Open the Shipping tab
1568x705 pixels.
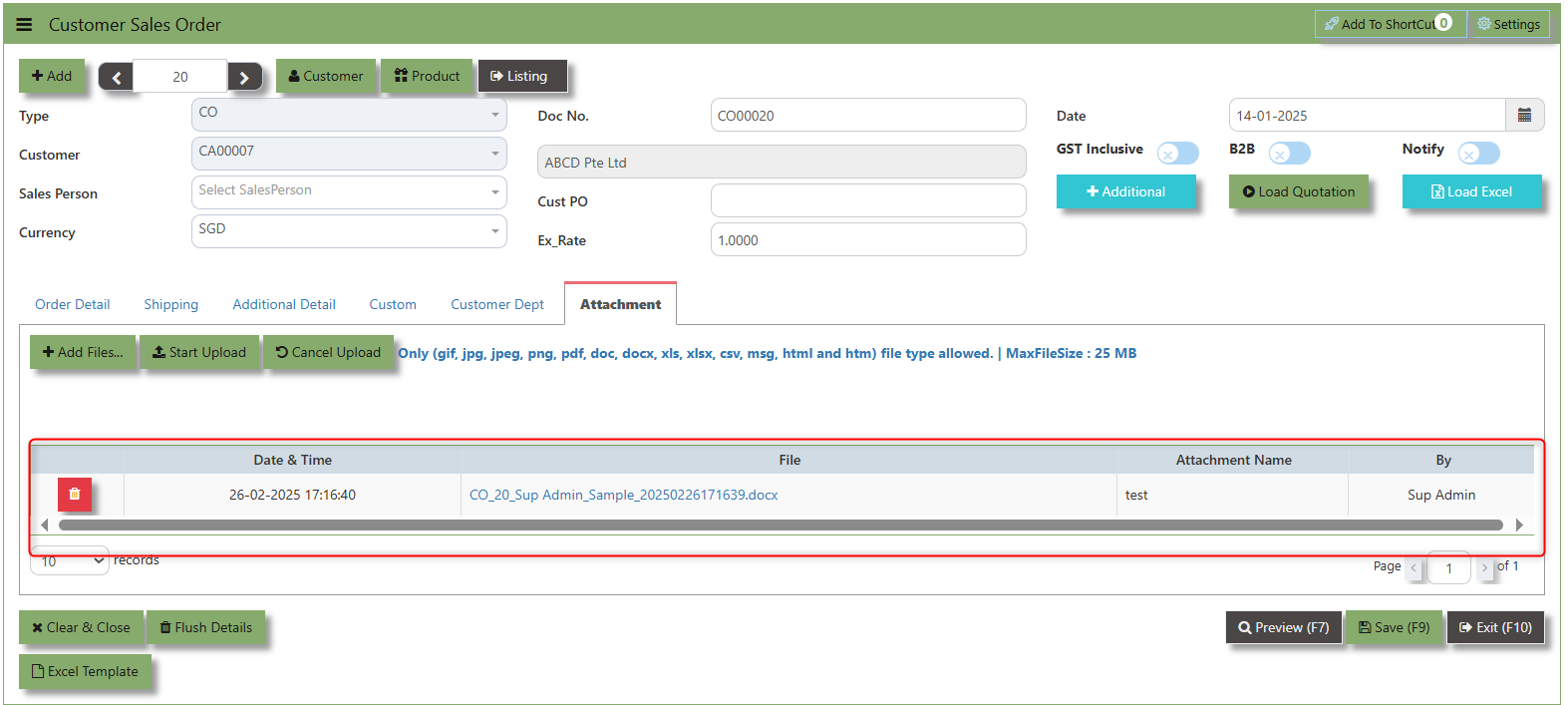tap(171, 304)
